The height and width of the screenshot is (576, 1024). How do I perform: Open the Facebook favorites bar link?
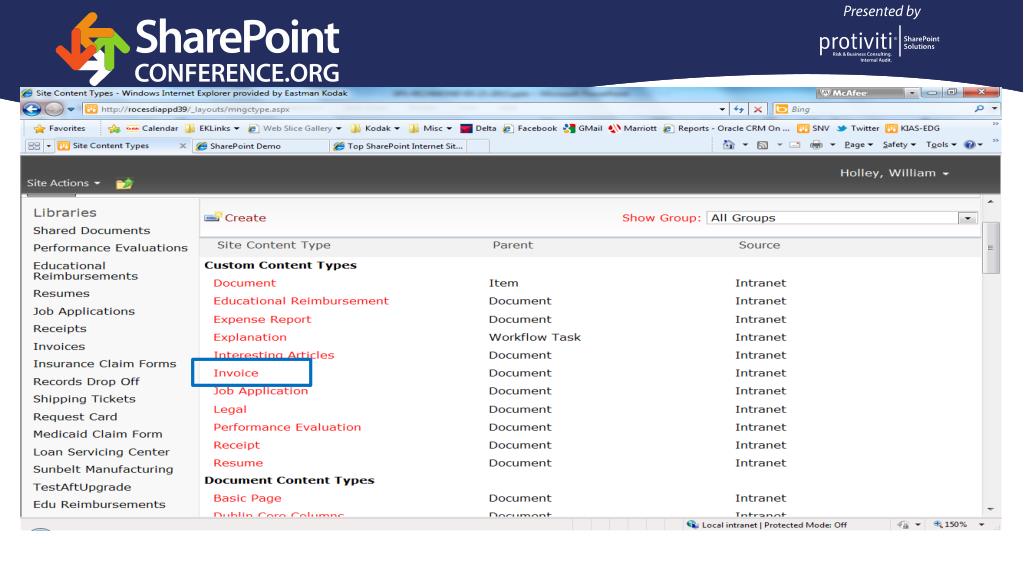tap(530, 128)
